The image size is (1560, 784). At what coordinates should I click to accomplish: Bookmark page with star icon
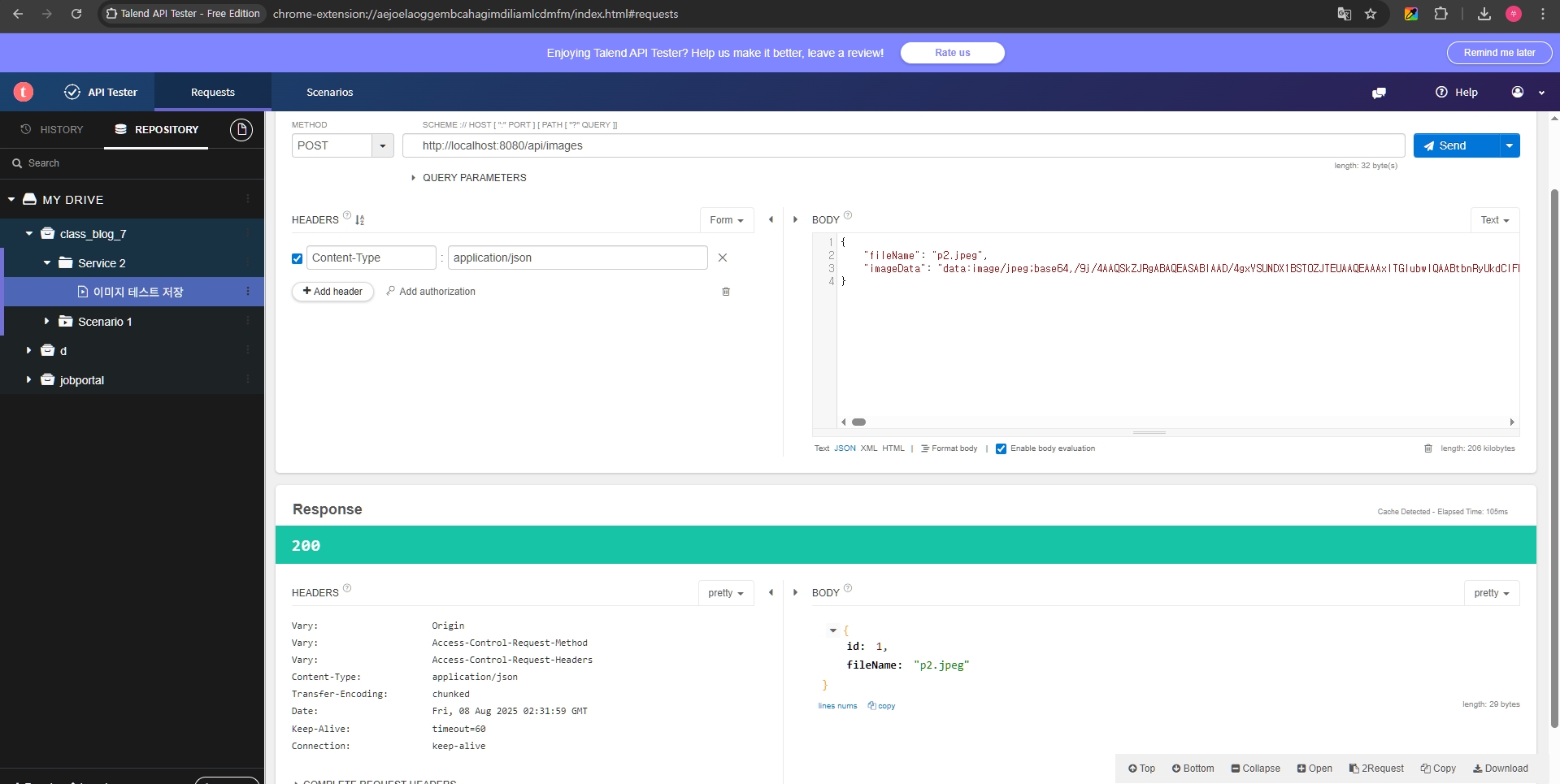(1371, 14)
